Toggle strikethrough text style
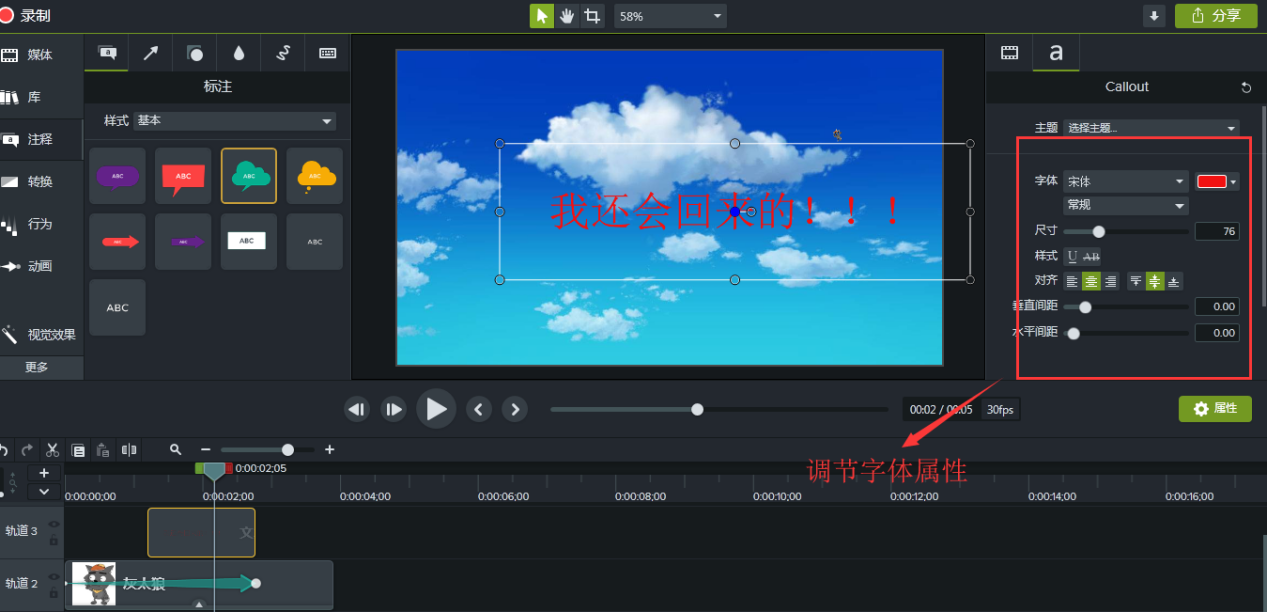 point(1091,257)
